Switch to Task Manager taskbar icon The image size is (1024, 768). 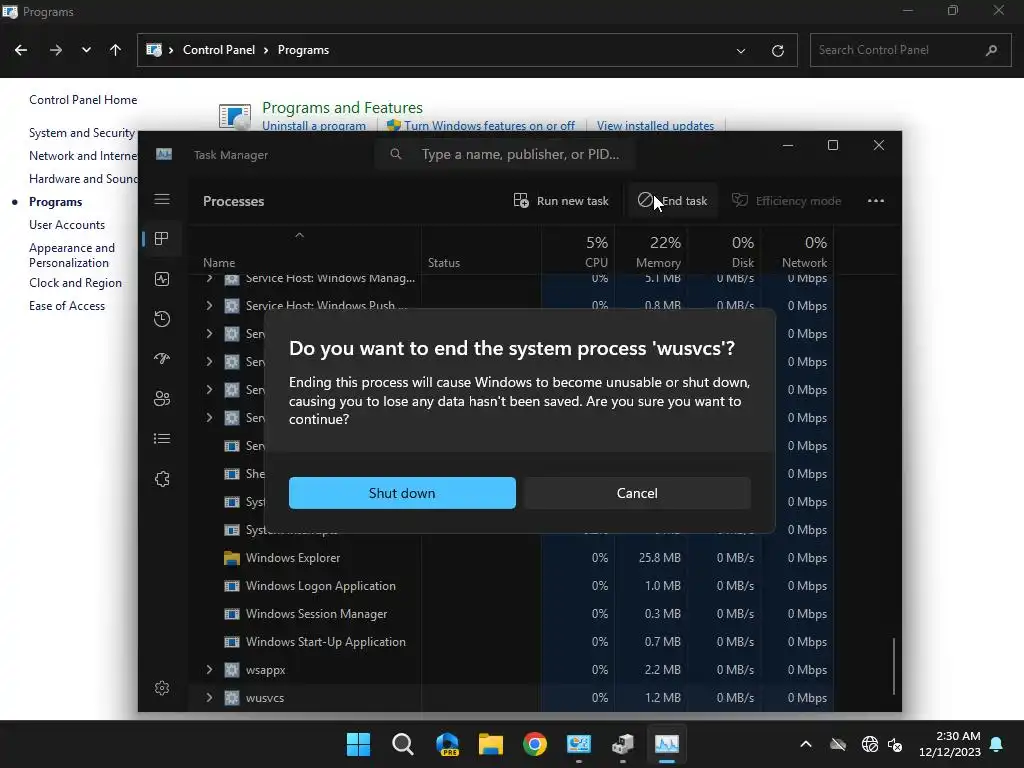tap(667, 744)
